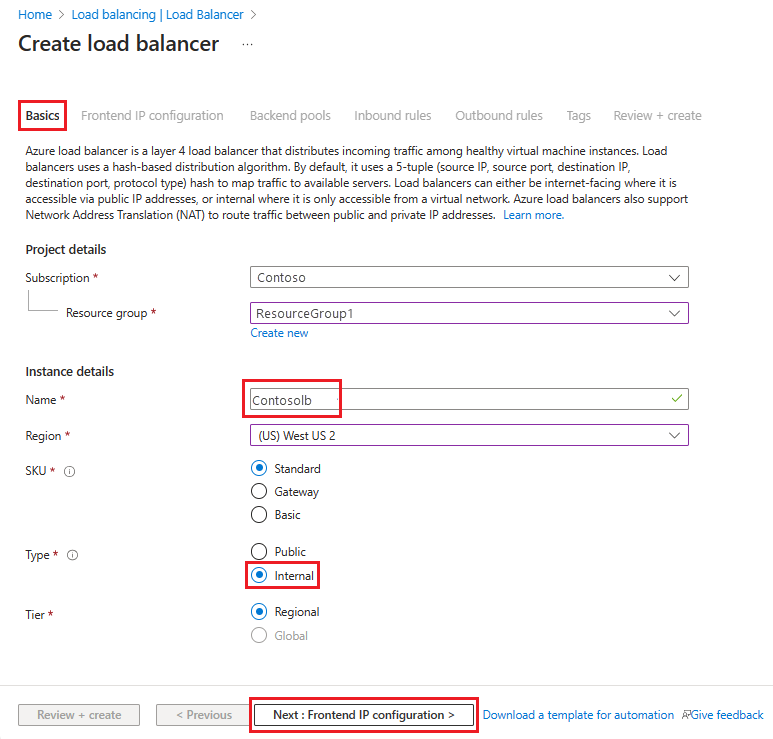Click the Give feedback icon
This screenshot has height=739, width=773.
click(689, 715)
